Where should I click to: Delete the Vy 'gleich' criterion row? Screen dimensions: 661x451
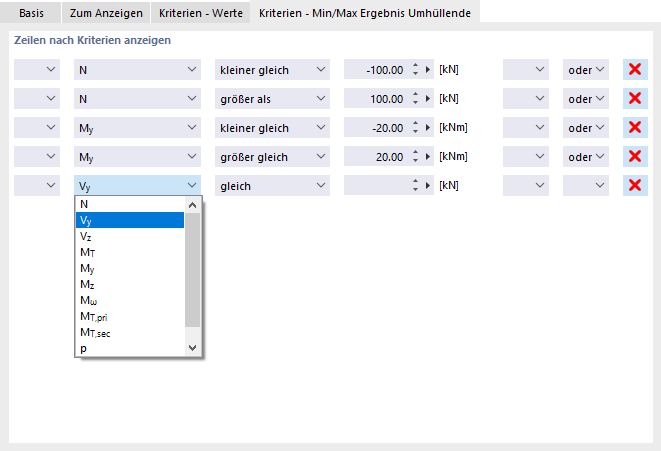633,186
